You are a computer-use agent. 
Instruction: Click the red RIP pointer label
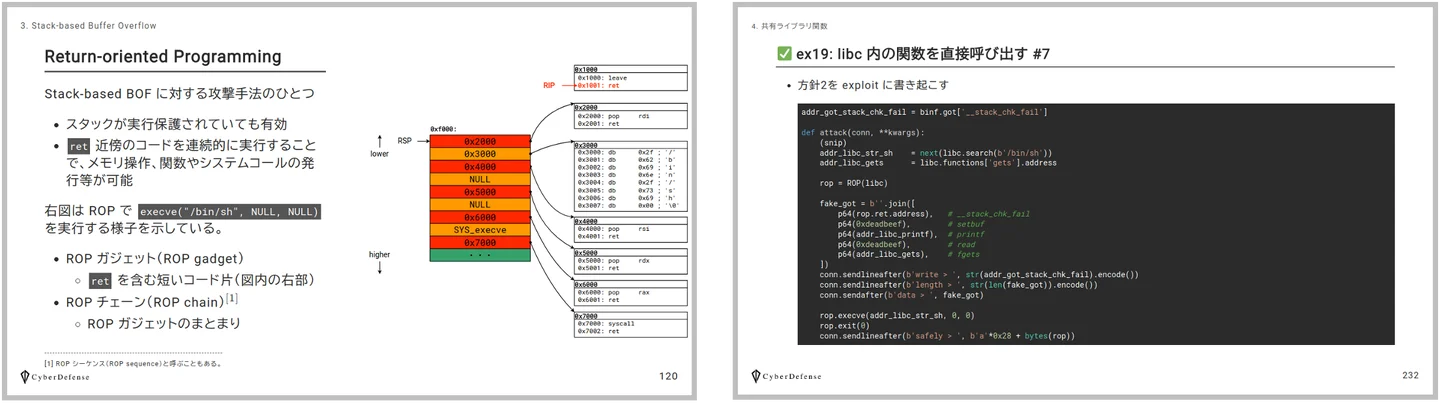click(549, 86)
